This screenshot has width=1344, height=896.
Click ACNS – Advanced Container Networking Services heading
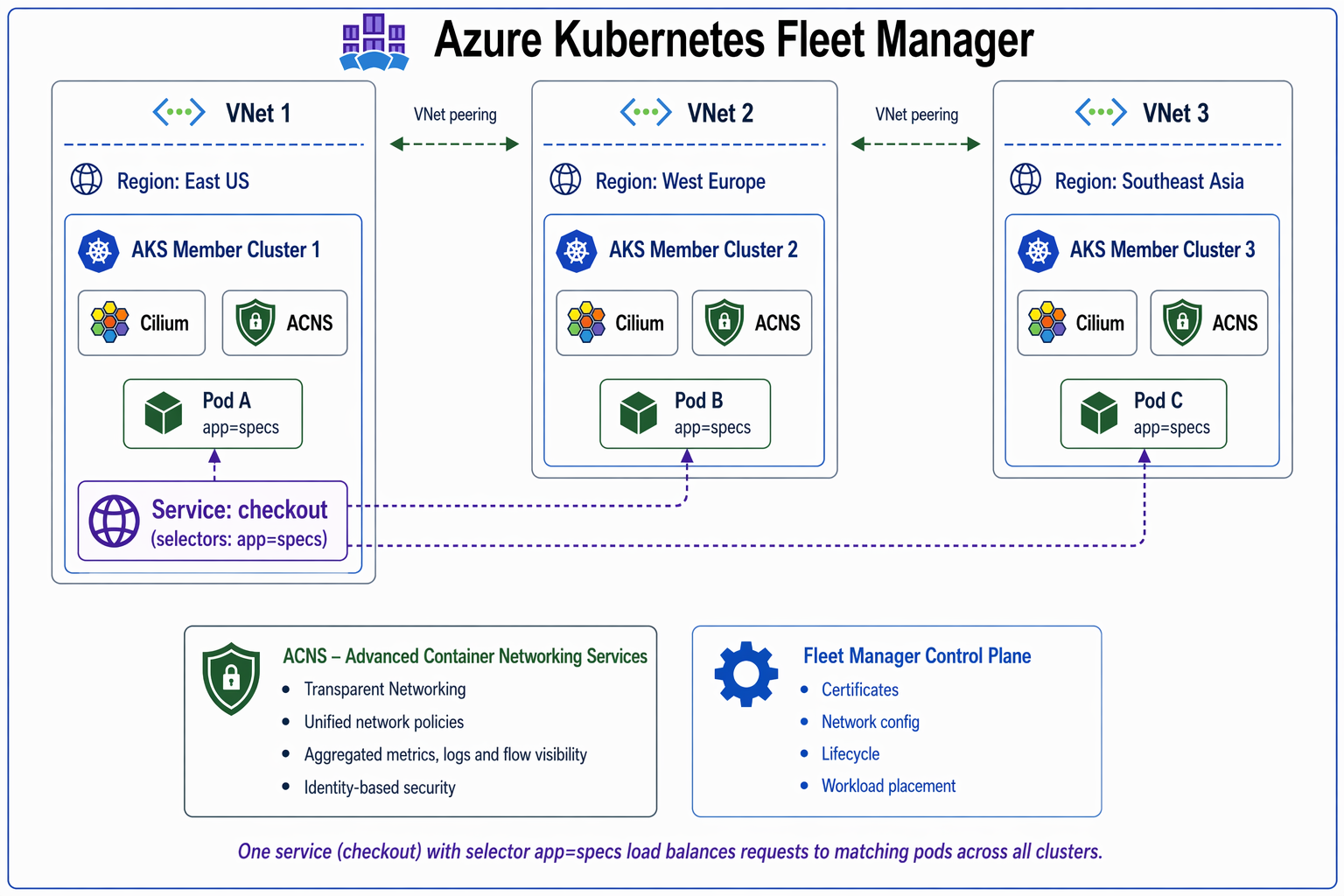(x=465, y=656)
